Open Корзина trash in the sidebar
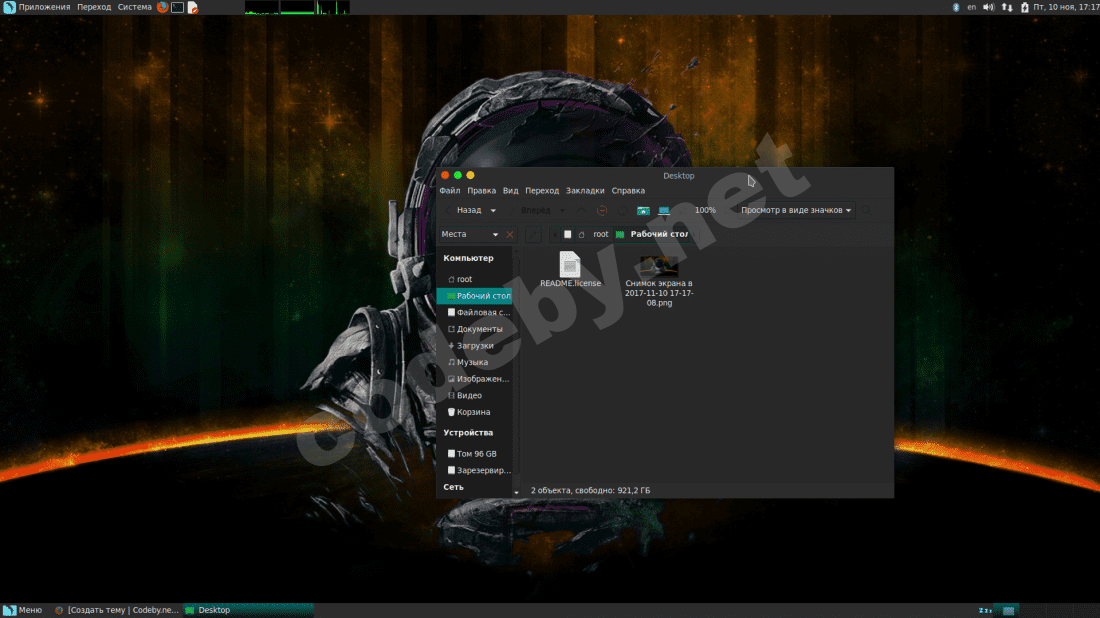The height and width of the screenshot is (618, 1100). pos(475,412)
